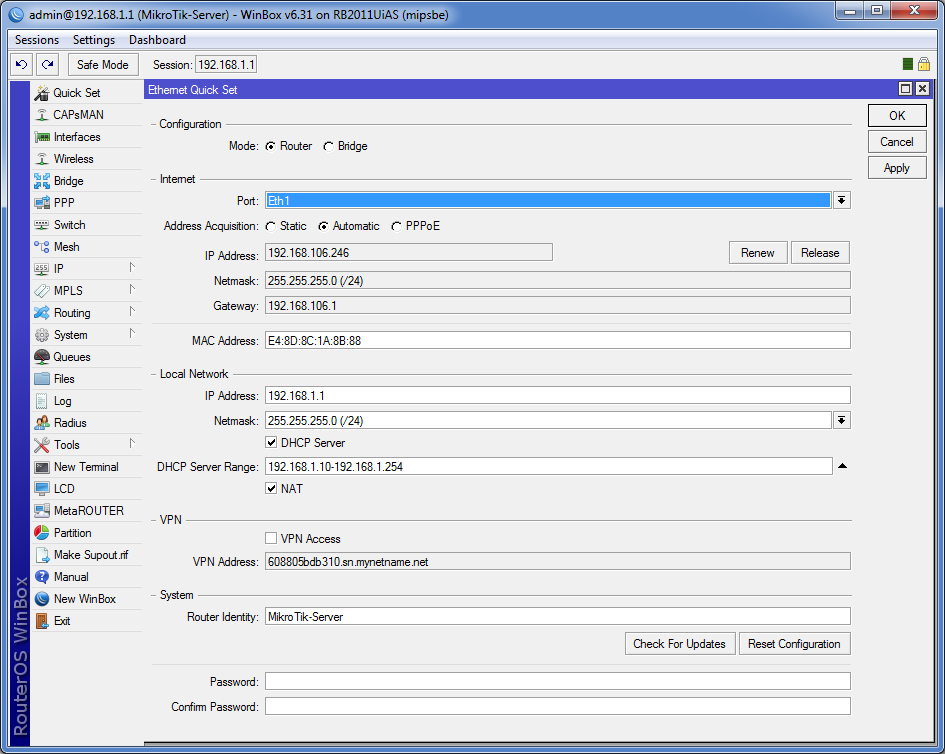Click the padlock icon in the toolbar
The width and height of the screenshot is (945, 754).
coord(924,64)
